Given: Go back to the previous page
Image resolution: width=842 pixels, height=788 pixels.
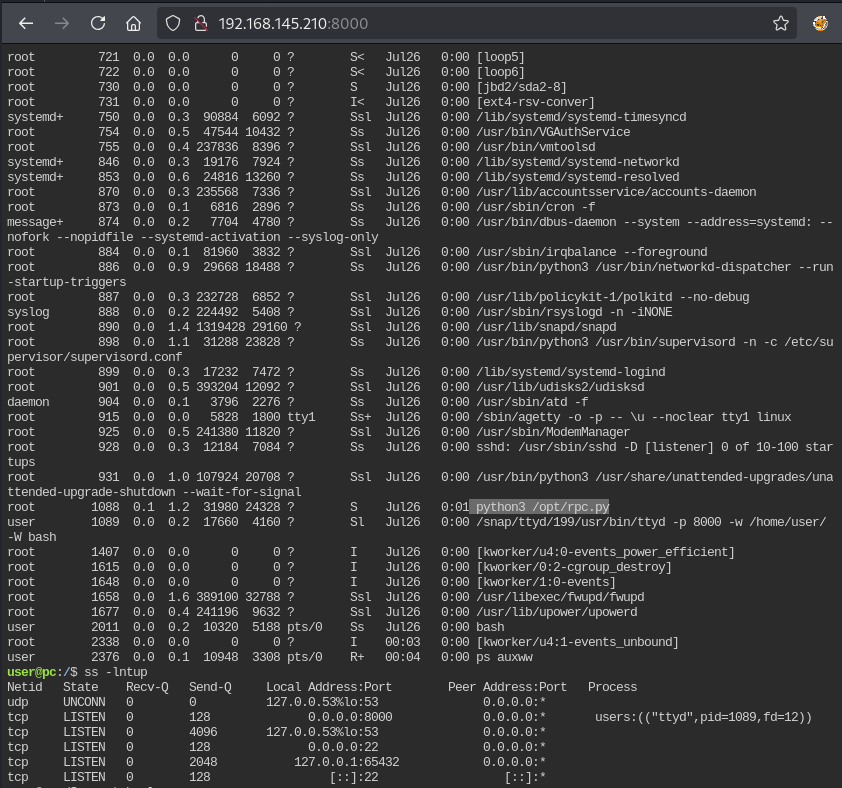Looking at the screenshot, I should point(26,23).
